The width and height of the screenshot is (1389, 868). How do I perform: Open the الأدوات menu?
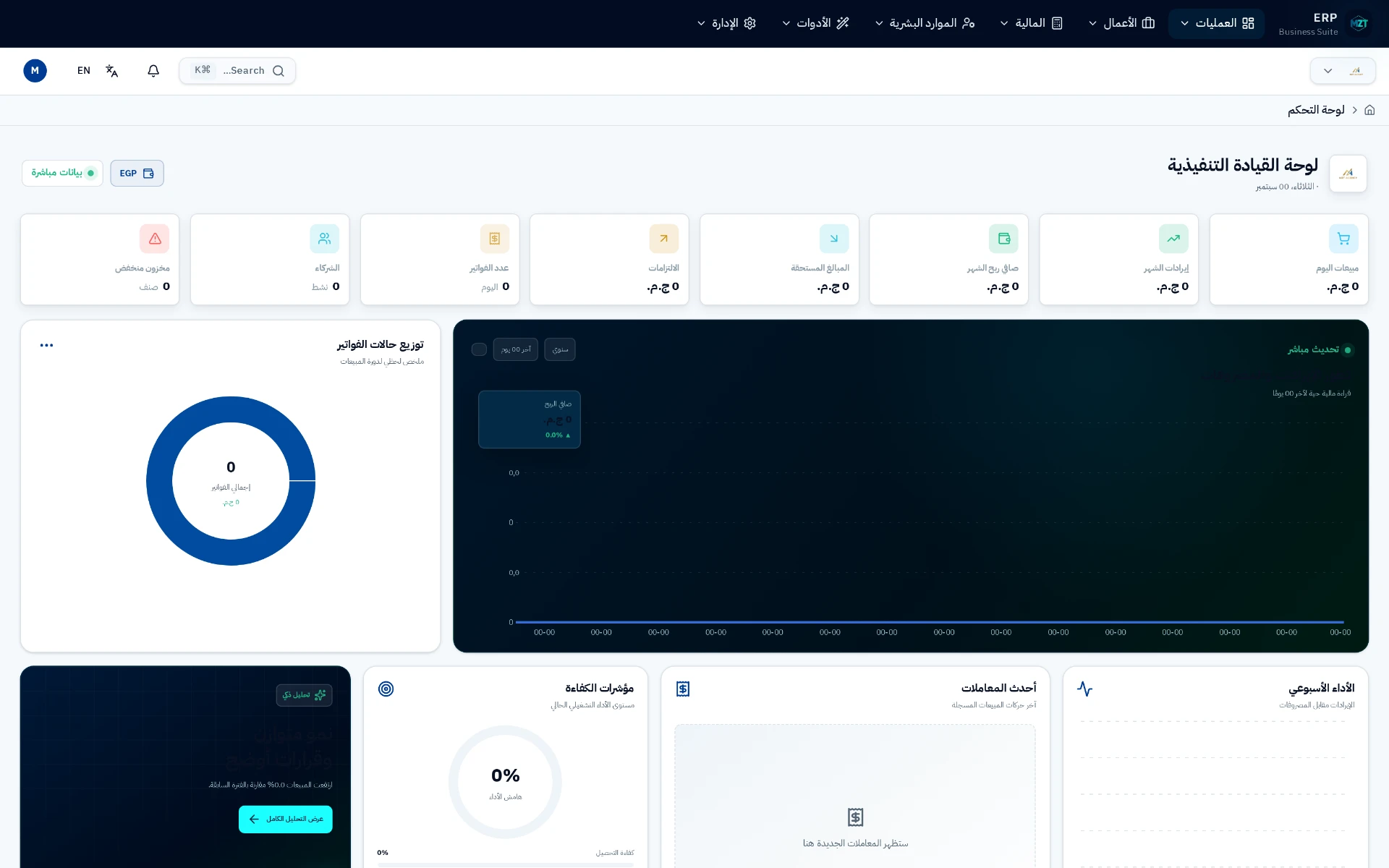[x=815, y=23]
